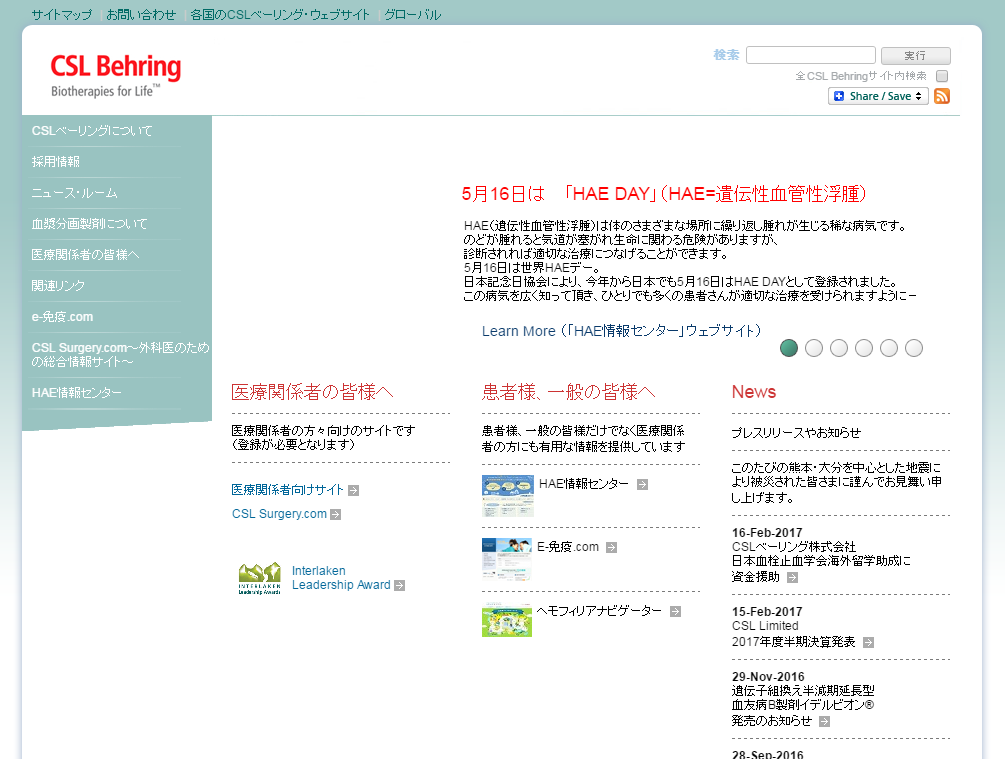Image resolution: width=1005 pixels, height=759 pixels.
Task: Open CSL Surgery.com link in content
Action: 279,514
